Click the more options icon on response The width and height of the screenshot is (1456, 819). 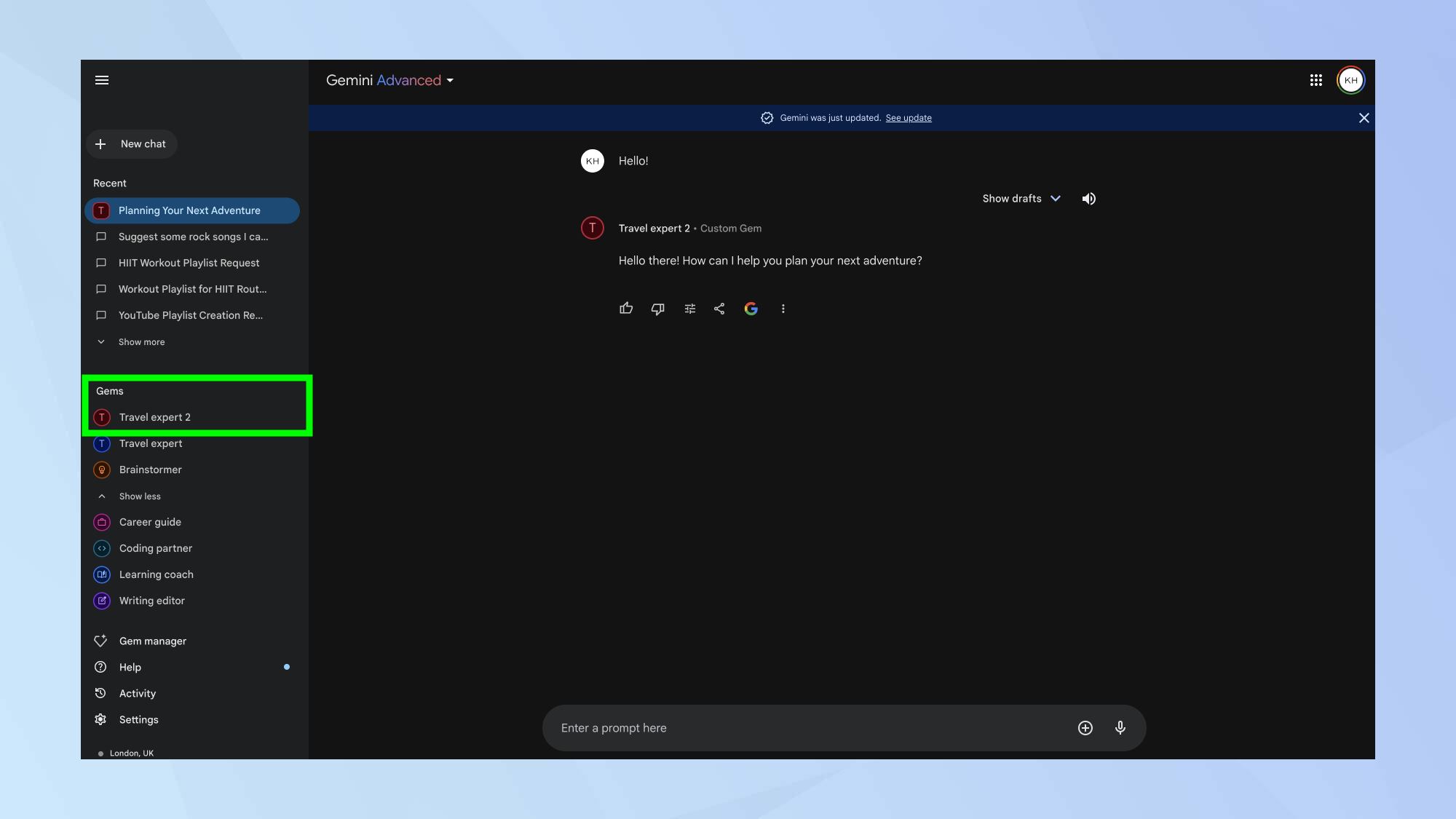783,307
